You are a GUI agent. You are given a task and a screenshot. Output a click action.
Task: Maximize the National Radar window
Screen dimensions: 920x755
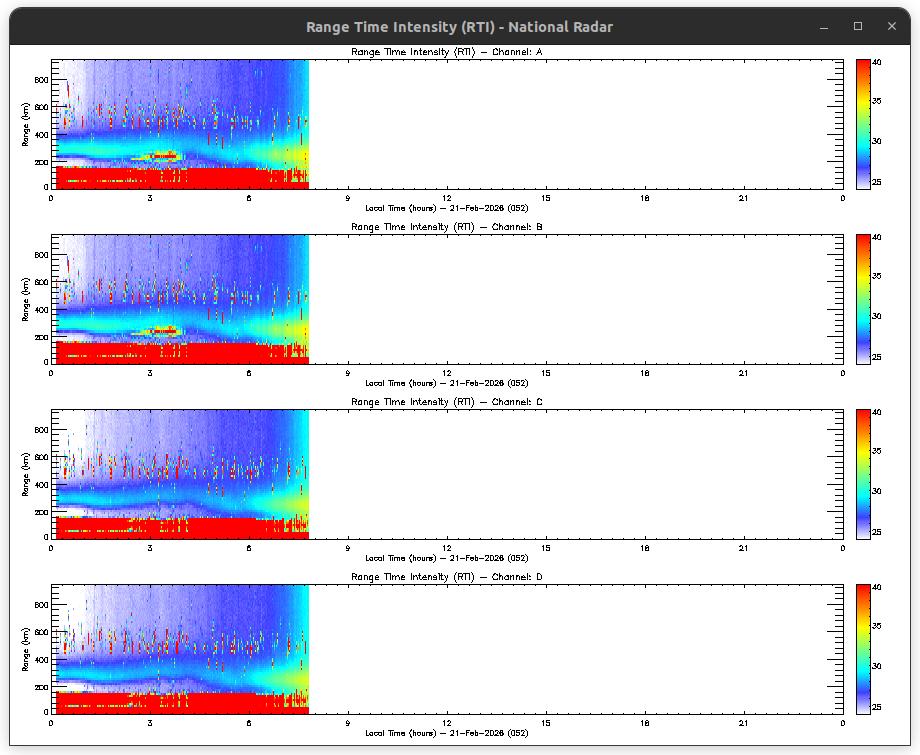pyautogui.click(x=857, y=26)
